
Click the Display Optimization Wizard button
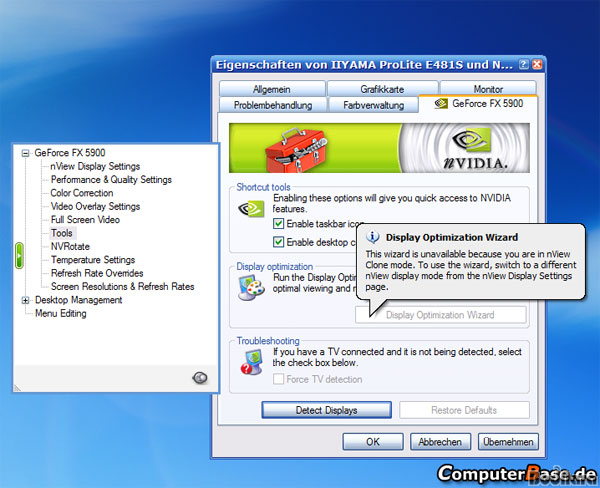440,315
